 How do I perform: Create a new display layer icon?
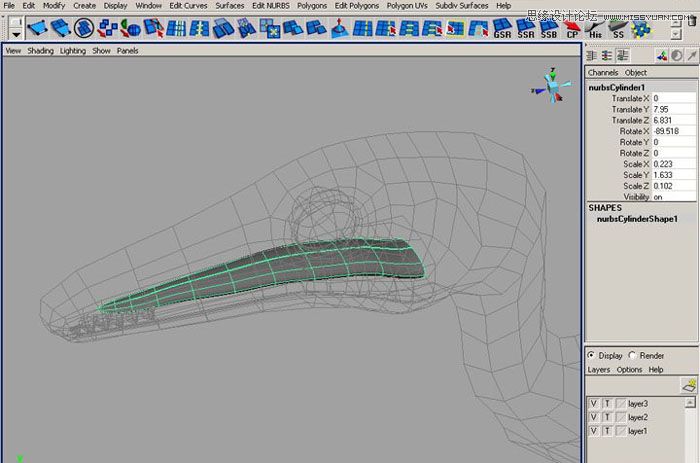pos(688,385)
